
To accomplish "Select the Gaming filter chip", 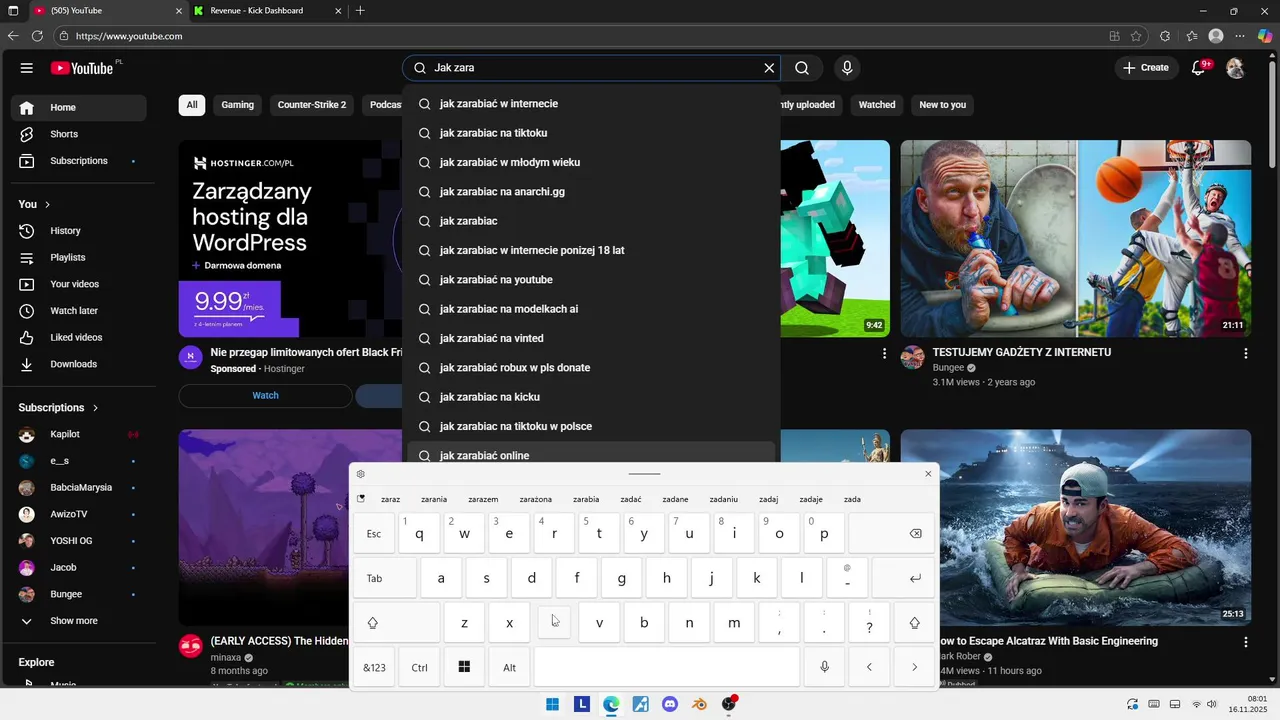I will pyautogui.click(x=238, y=105).
